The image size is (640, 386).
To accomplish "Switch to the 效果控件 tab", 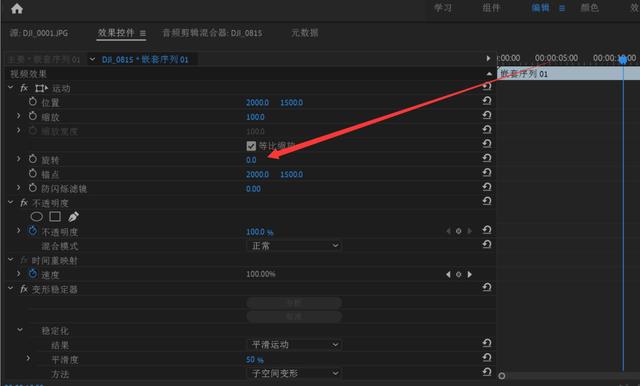I will [x=116, y=33].
